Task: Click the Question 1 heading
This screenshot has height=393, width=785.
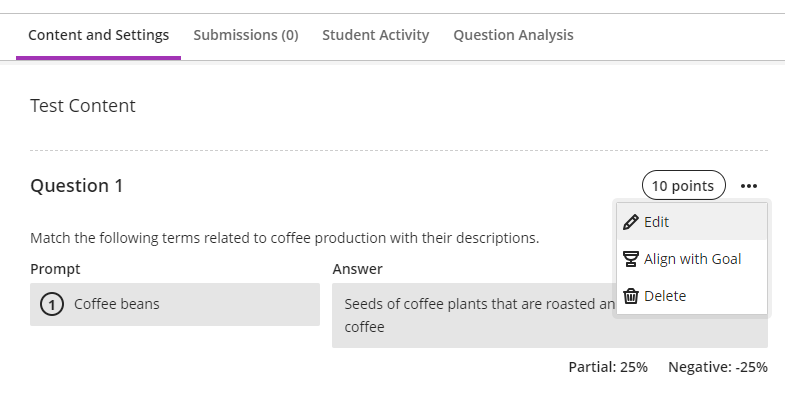Action: tap(77, 186)
